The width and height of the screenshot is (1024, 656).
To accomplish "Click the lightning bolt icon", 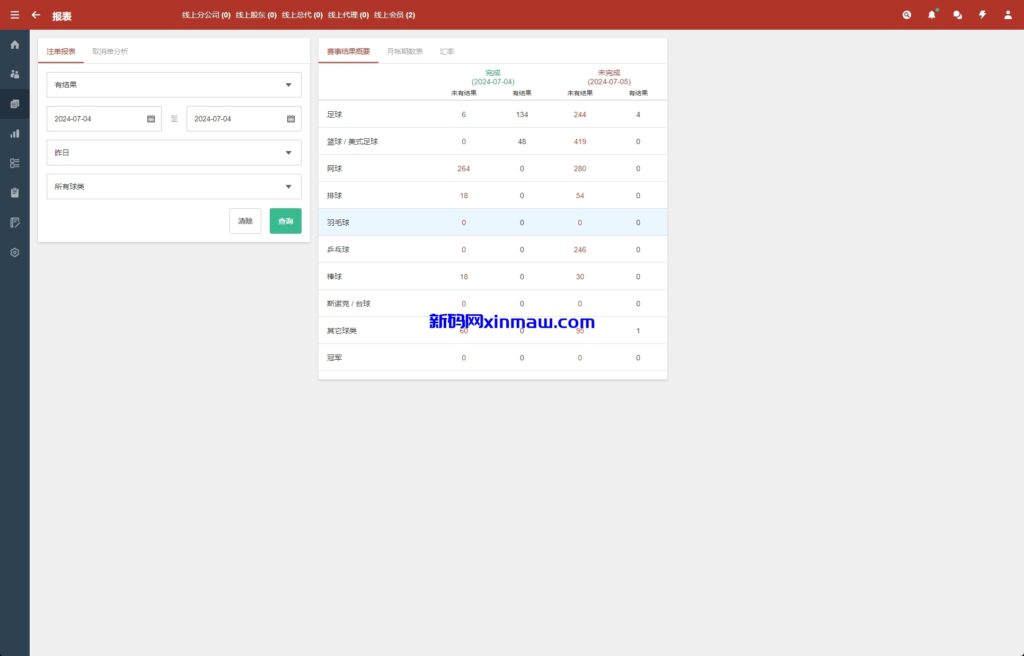I will click(x=982, y=15).
